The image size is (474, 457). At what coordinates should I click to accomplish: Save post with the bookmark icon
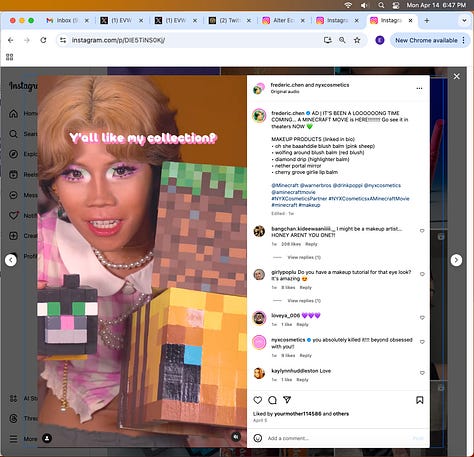pyautogui.click(x=420, y=400)
